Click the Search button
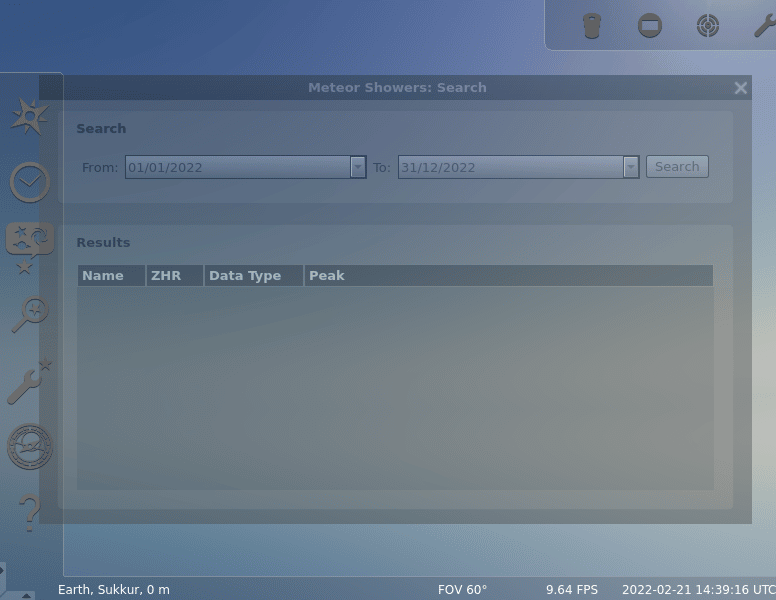 [x=677, y=166]
